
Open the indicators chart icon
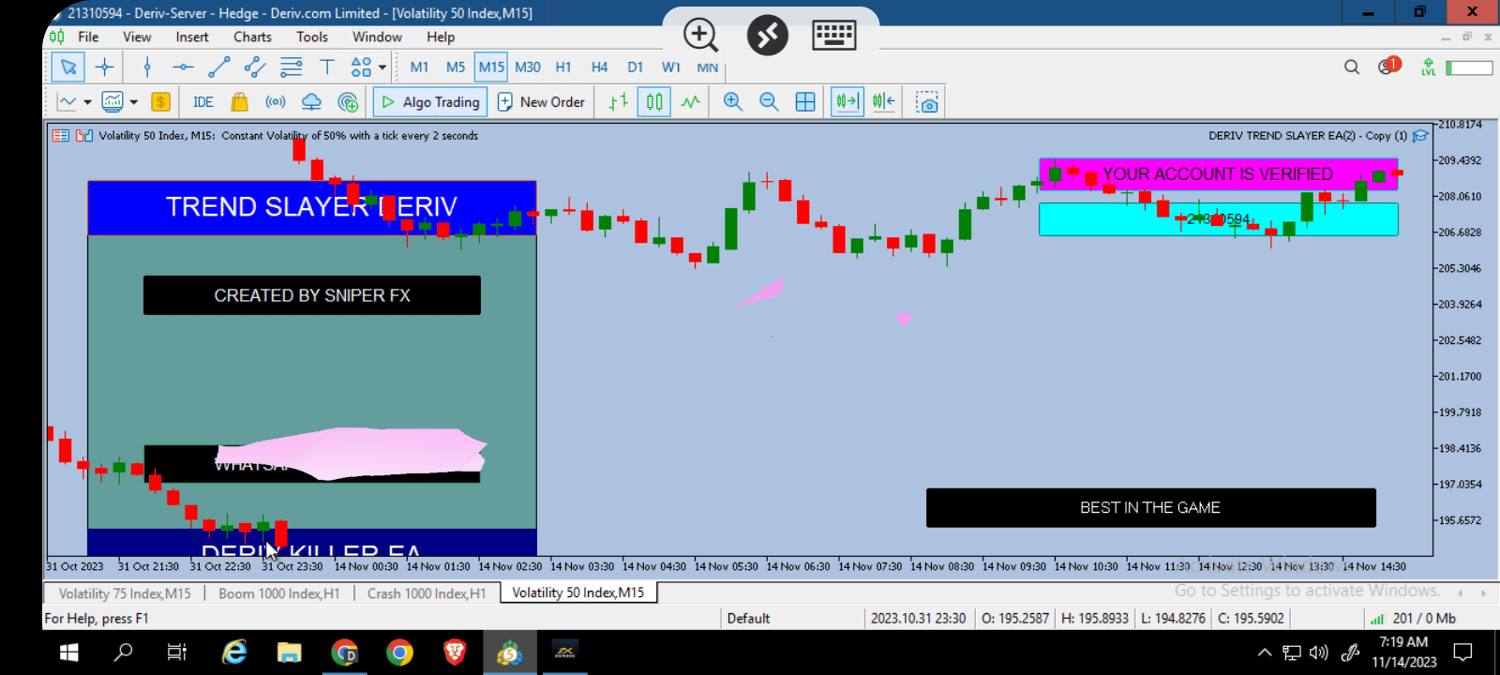tap(112, 102)
